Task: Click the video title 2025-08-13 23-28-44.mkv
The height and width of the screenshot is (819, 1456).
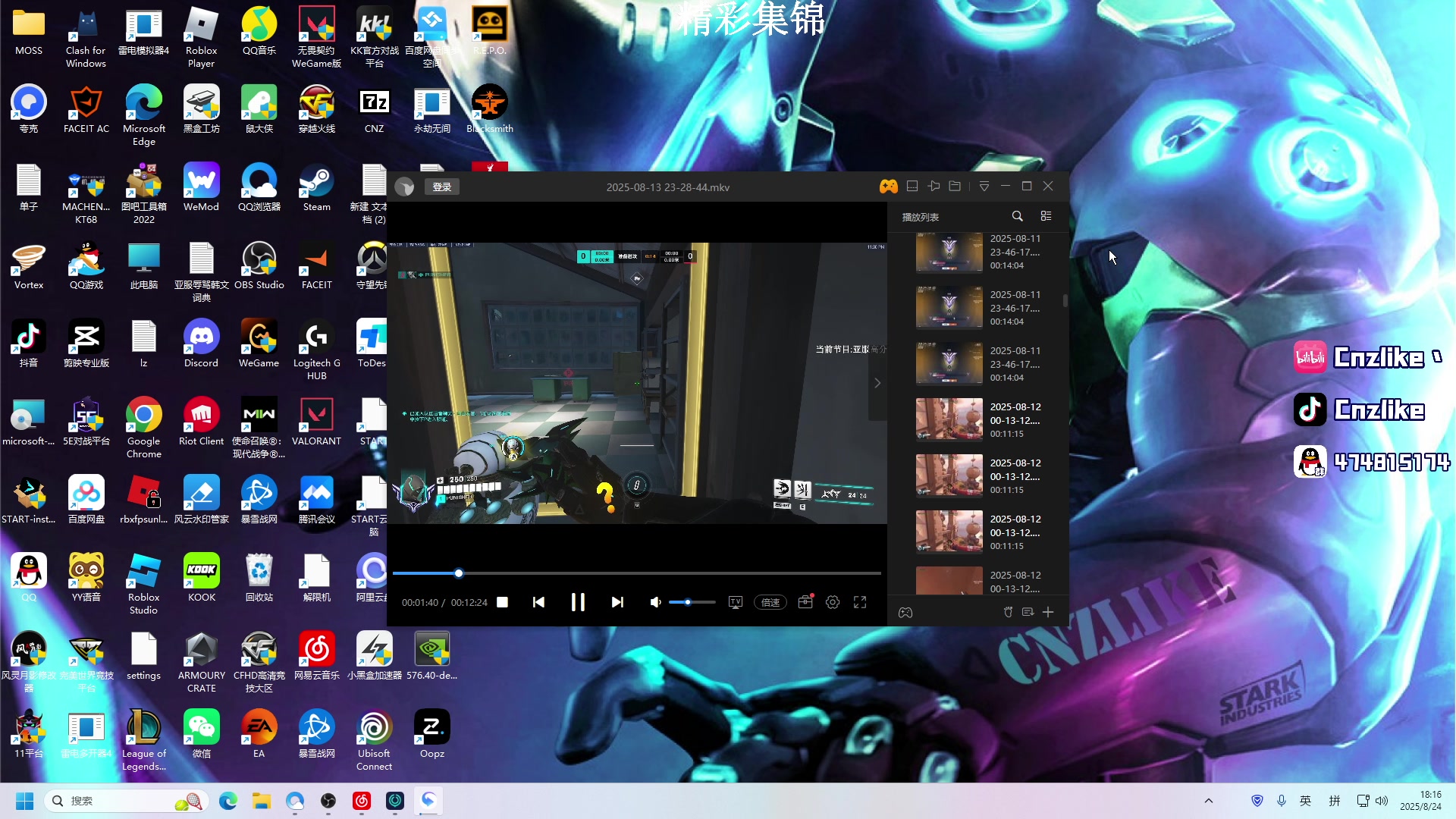Action: 667,187
